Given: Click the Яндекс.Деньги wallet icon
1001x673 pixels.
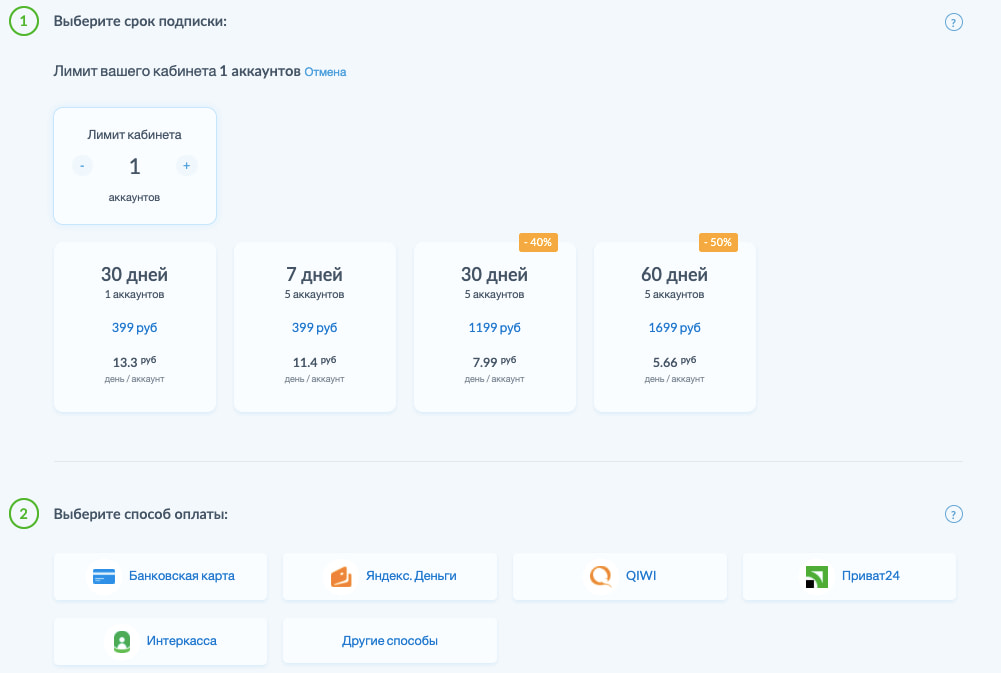Looking at the screenshot, I should point(339,576).
